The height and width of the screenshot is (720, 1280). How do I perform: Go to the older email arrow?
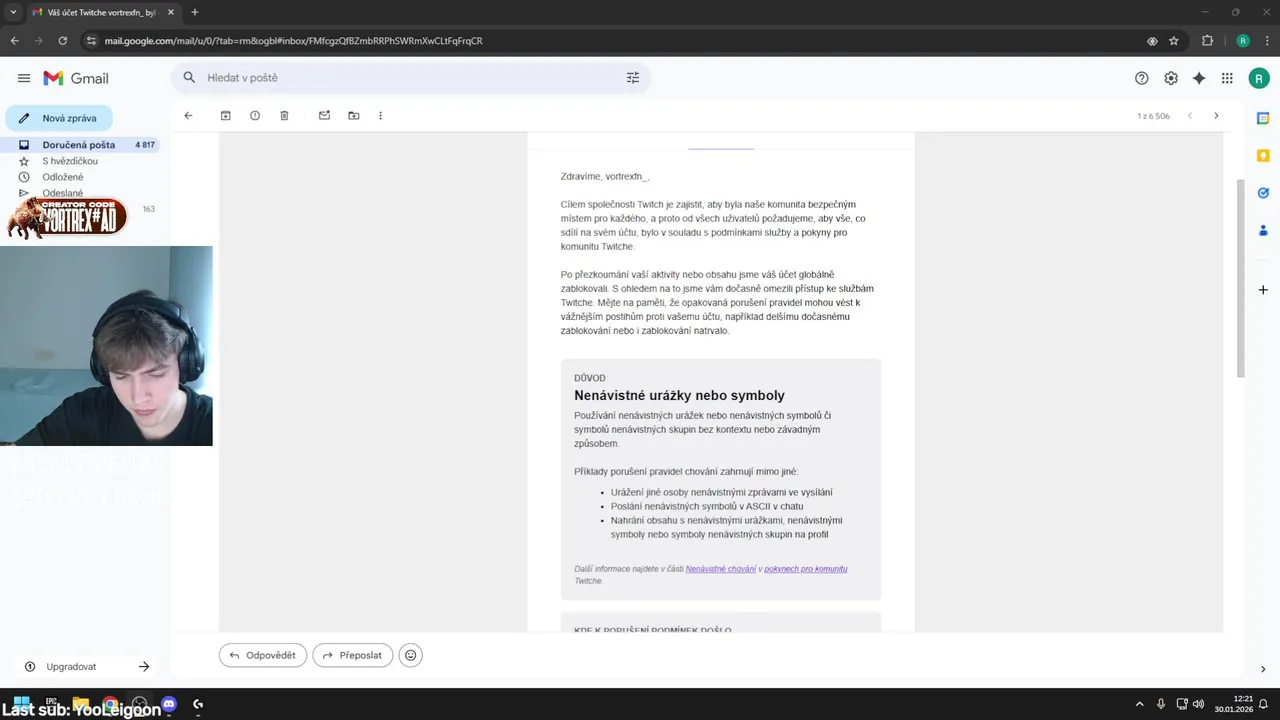[1216, 116]
